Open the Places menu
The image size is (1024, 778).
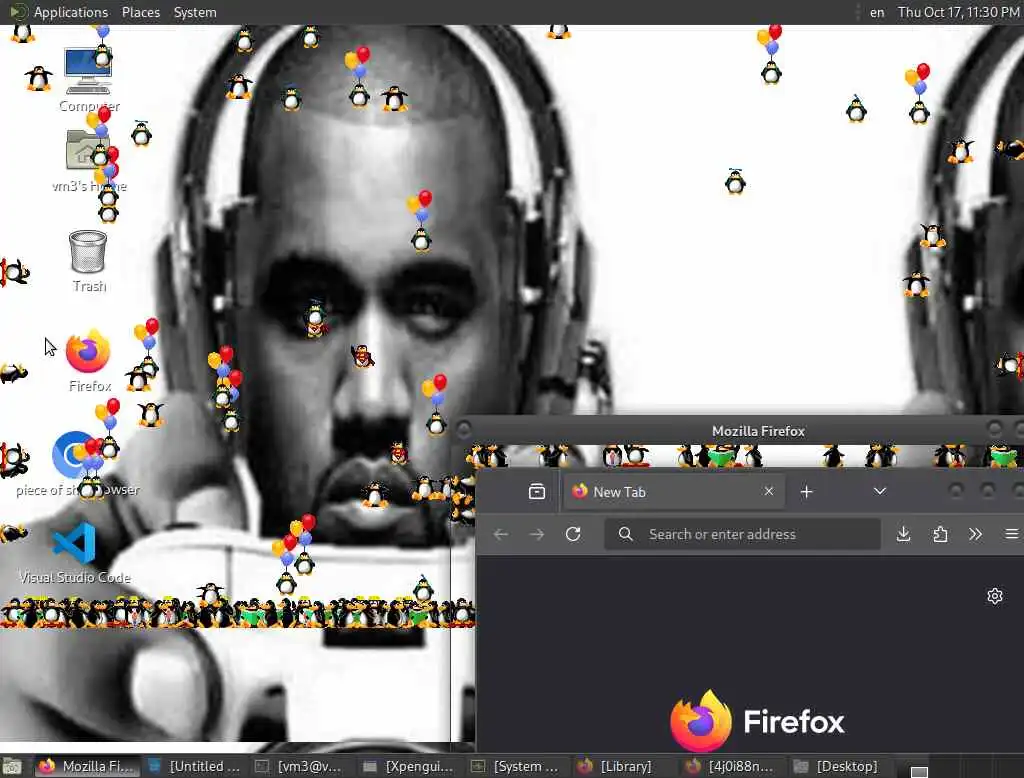click(141, 12)
